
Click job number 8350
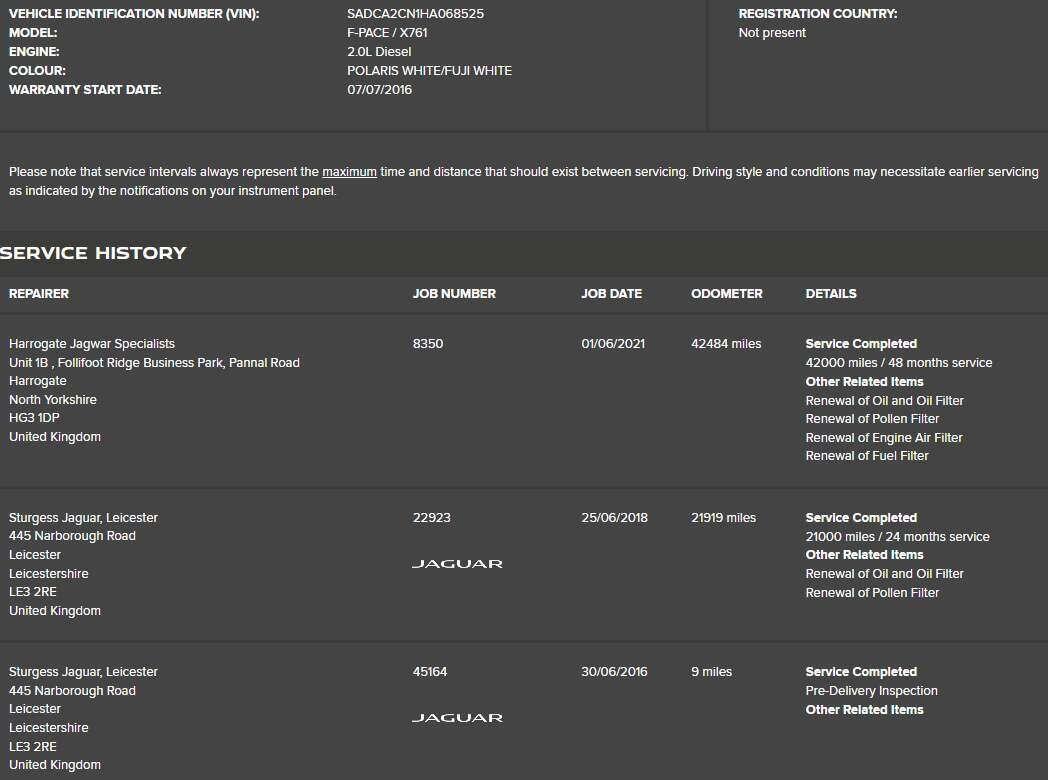pyautogui.click(x=428, y=344)
